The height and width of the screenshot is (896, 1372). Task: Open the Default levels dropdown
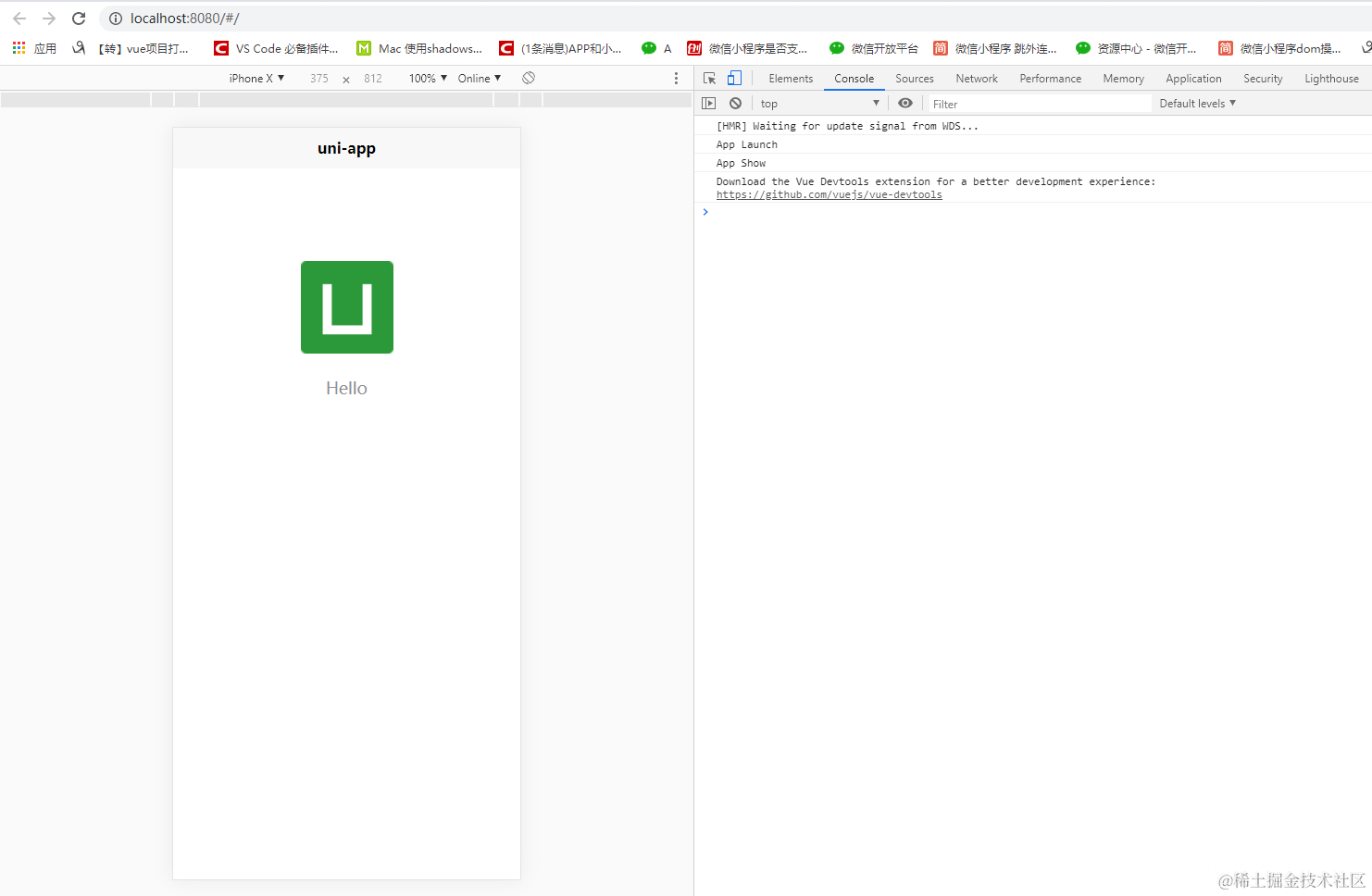pyautogui.click(x=1197, y=104)
